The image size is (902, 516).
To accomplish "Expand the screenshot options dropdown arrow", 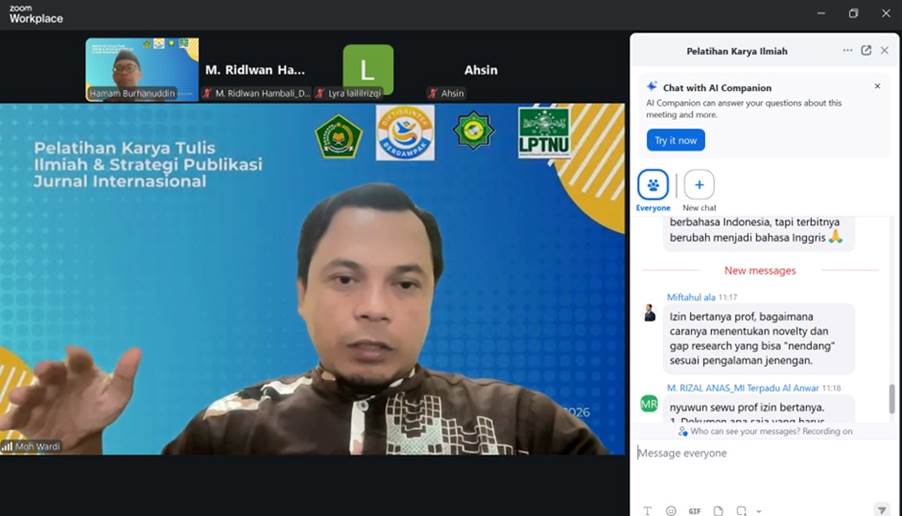I will point(759,511).
